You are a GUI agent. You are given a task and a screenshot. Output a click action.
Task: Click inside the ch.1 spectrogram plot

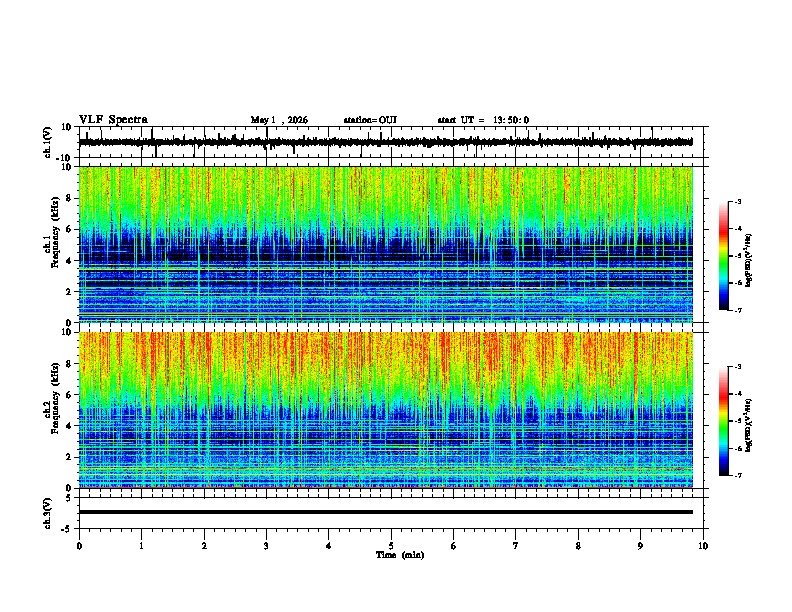click(386, 244)
